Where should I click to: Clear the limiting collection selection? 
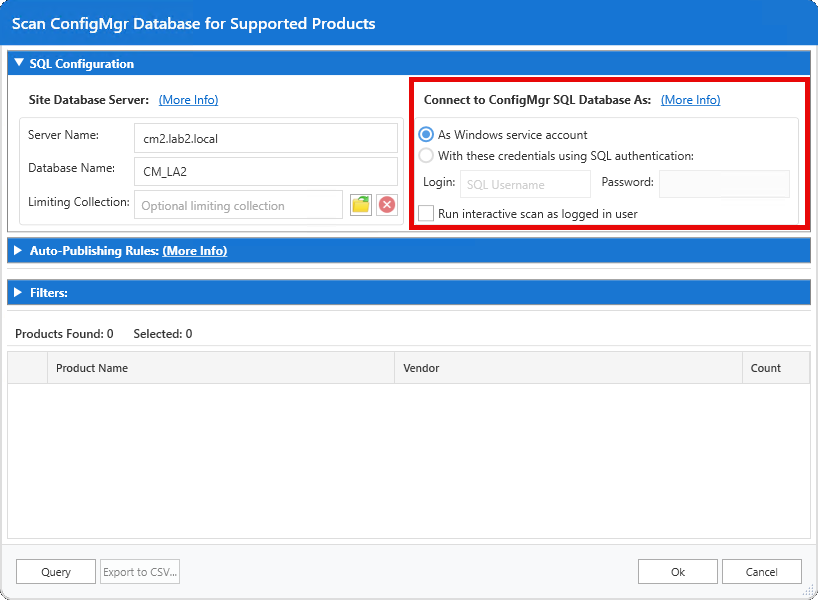388,204
